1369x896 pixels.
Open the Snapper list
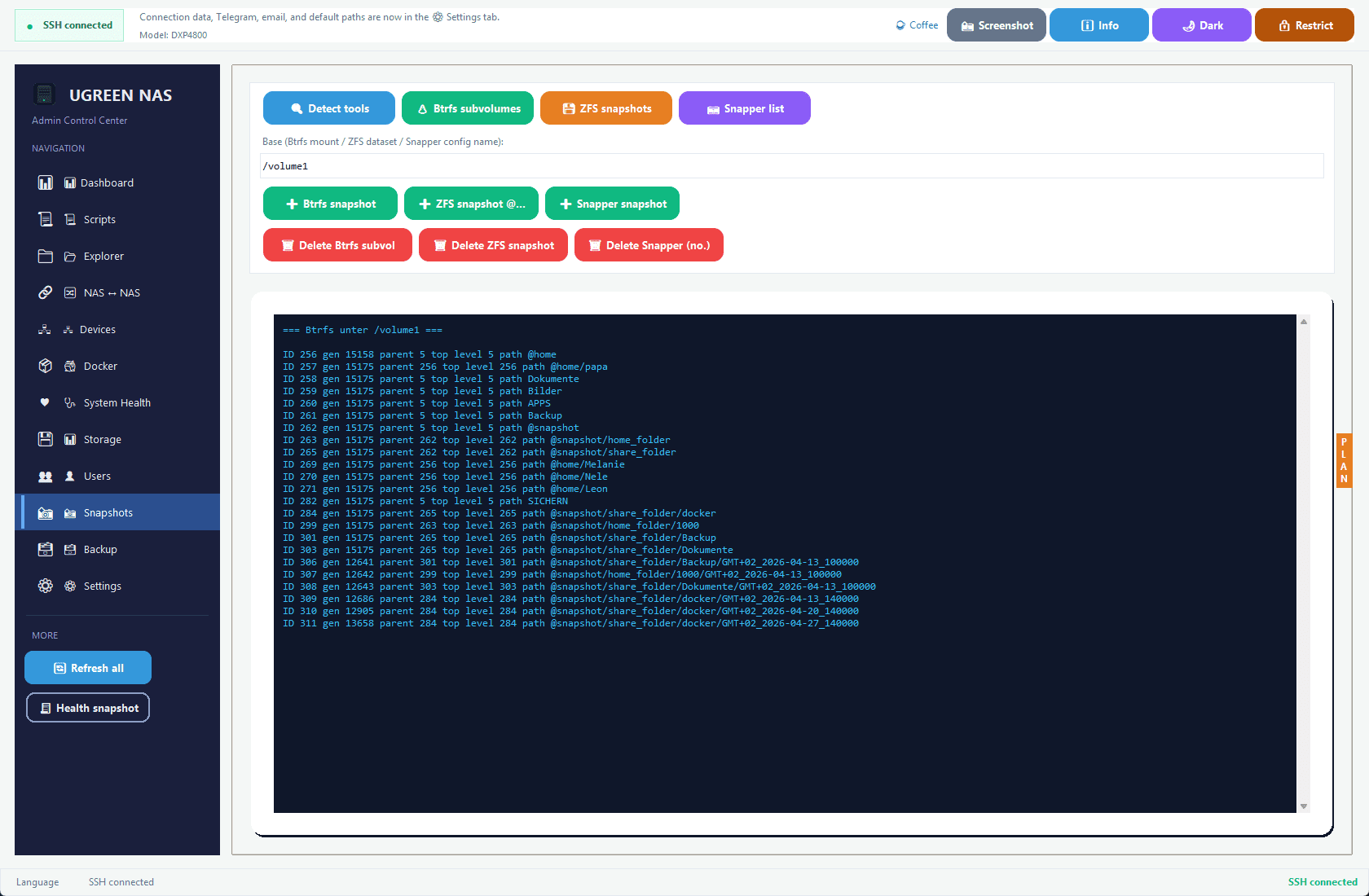click(745, 108)
